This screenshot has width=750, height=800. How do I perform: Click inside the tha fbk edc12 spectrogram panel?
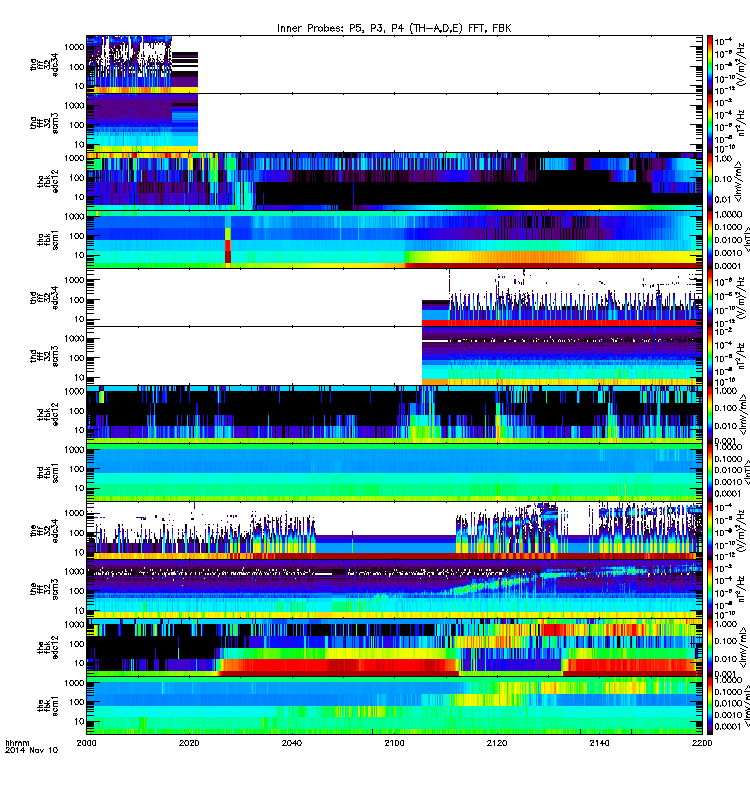(394, 181)
